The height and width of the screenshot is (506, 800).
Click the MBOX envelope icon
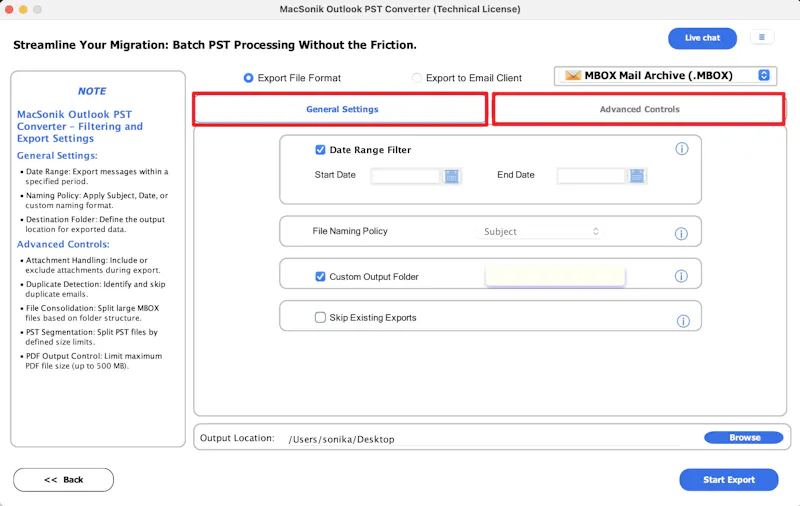click(x=573, y=75)
